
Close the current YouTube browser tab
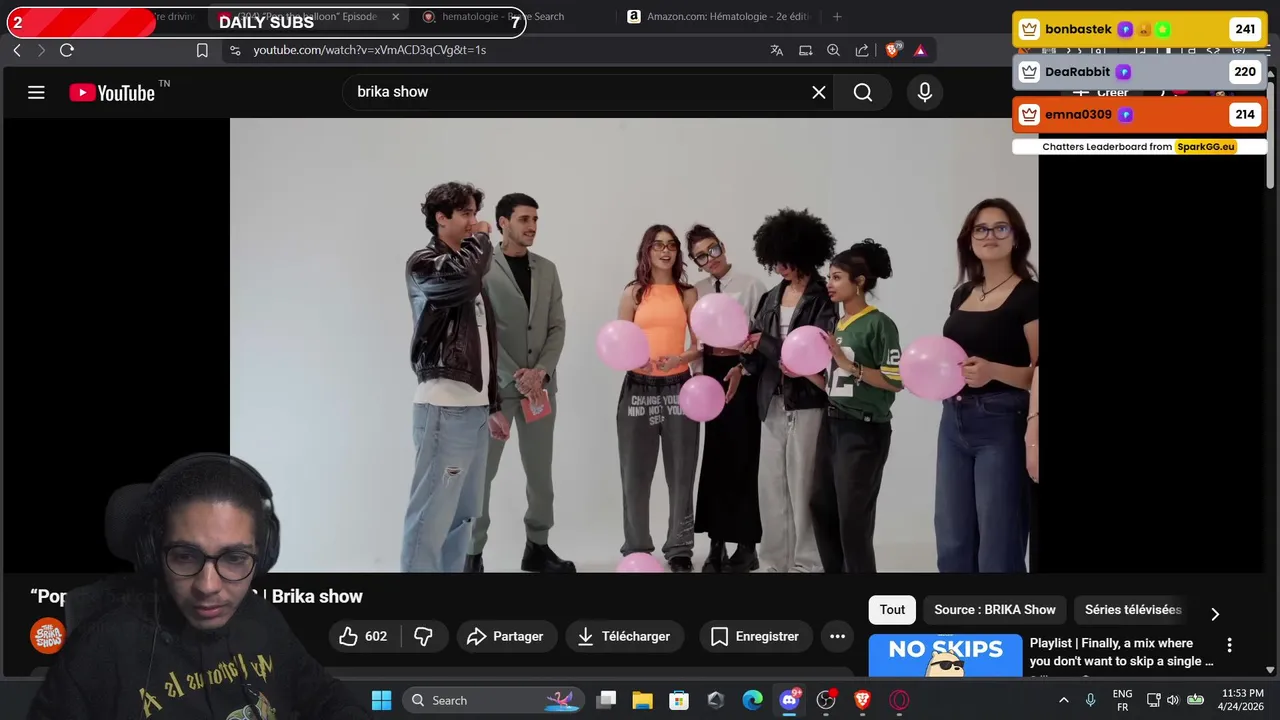coord(395,16)
